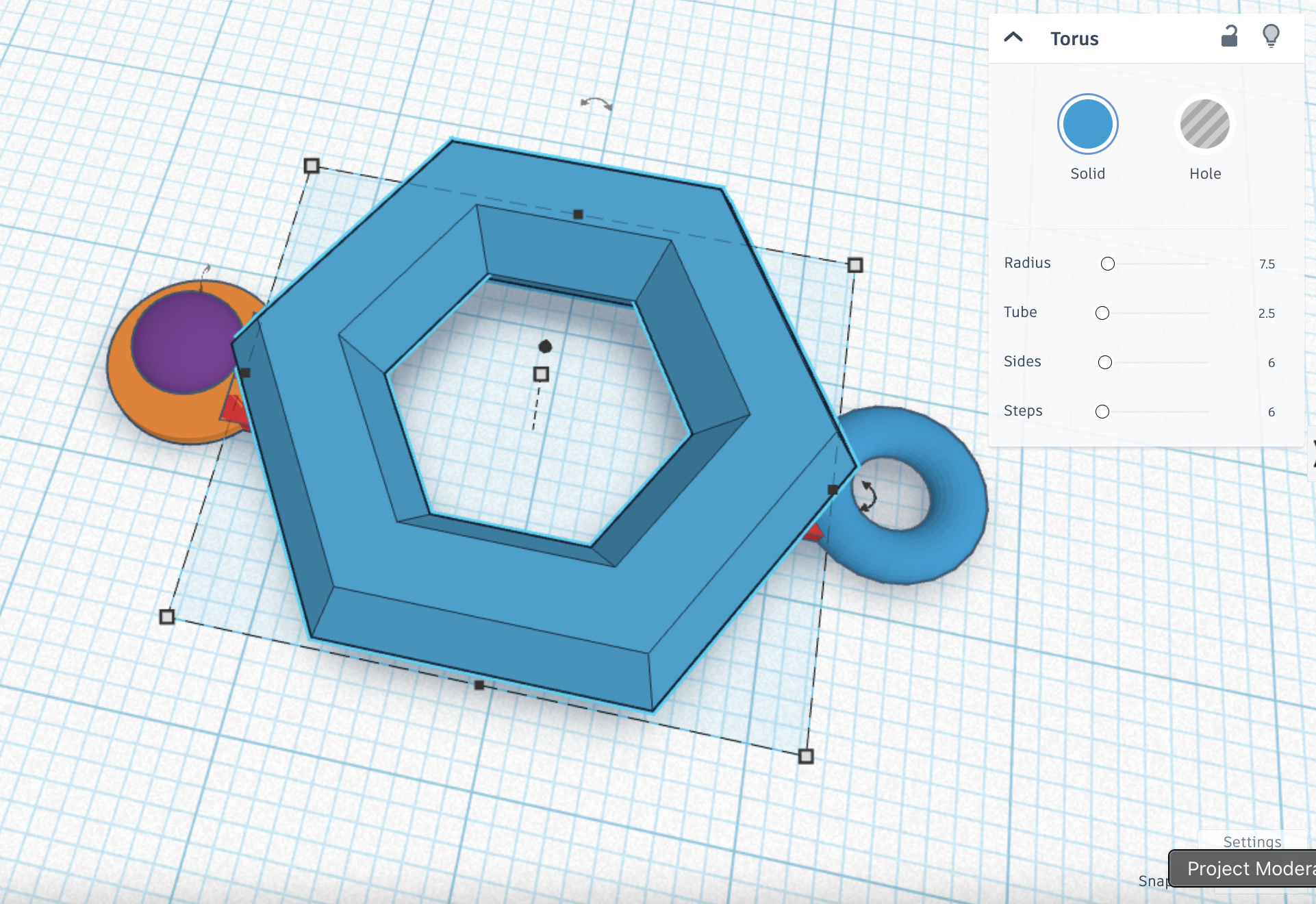Select the top-right corner resize handle
1316x904 pixels.
click(x=855, y=265)
